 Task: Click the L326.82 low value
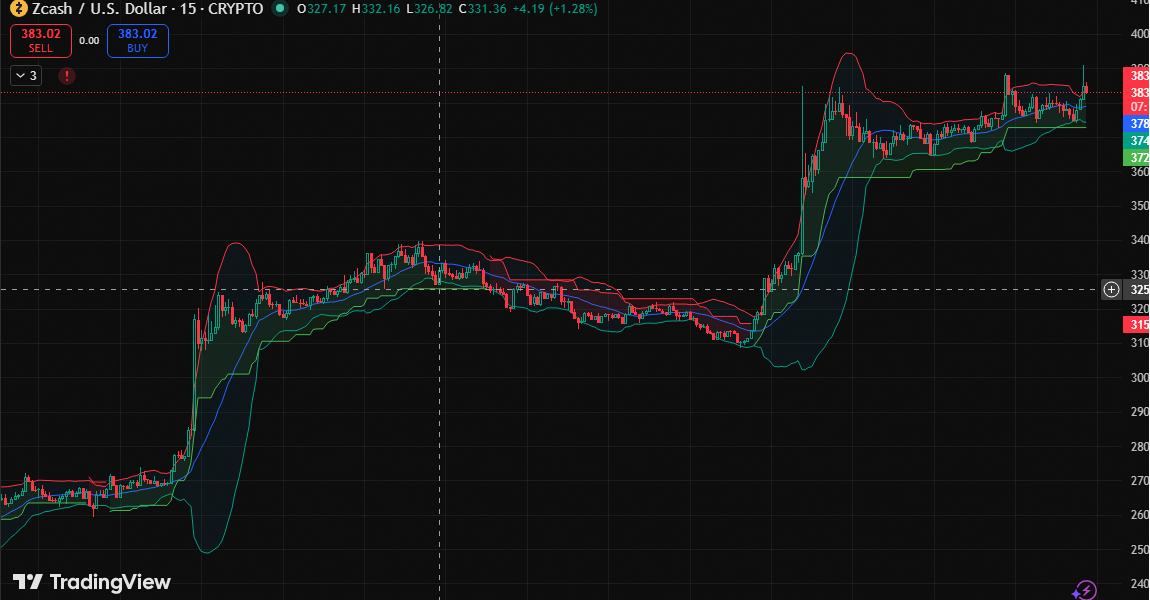click(x=429, y=9)
